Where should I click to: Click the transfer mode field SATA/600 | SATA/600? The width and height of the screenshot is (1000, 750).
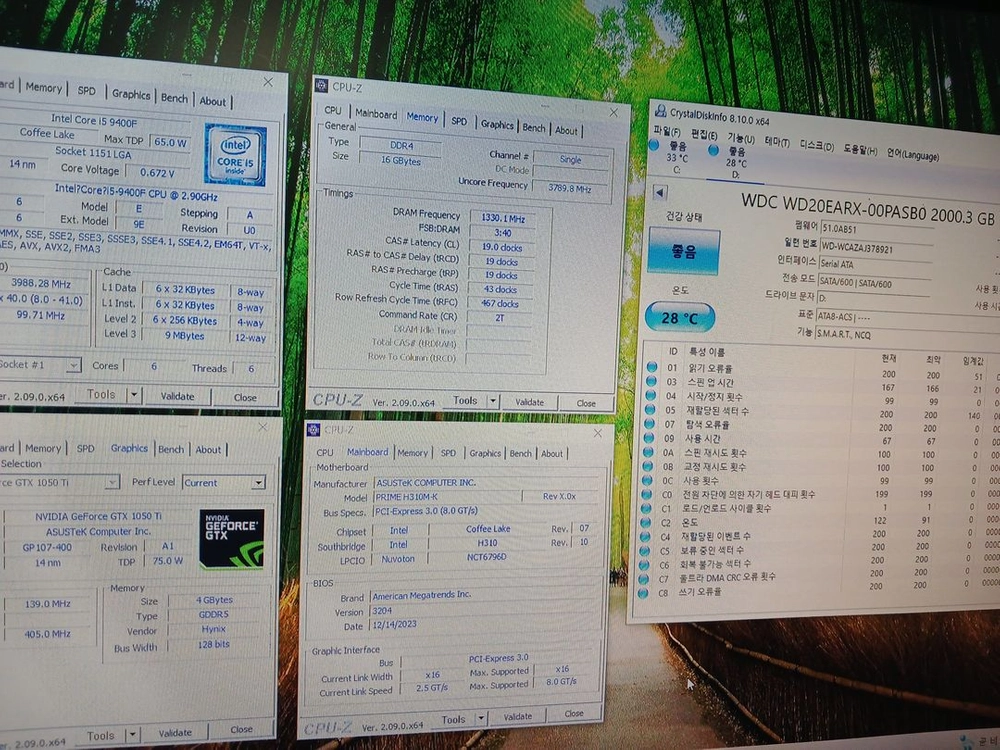pyautogui.click(x=873, y=283)
